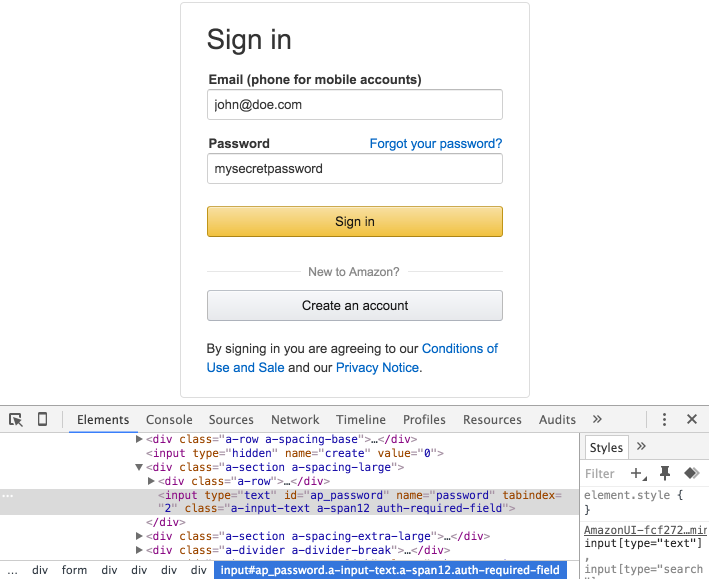Toggle element state pin icon

(664, 473)
